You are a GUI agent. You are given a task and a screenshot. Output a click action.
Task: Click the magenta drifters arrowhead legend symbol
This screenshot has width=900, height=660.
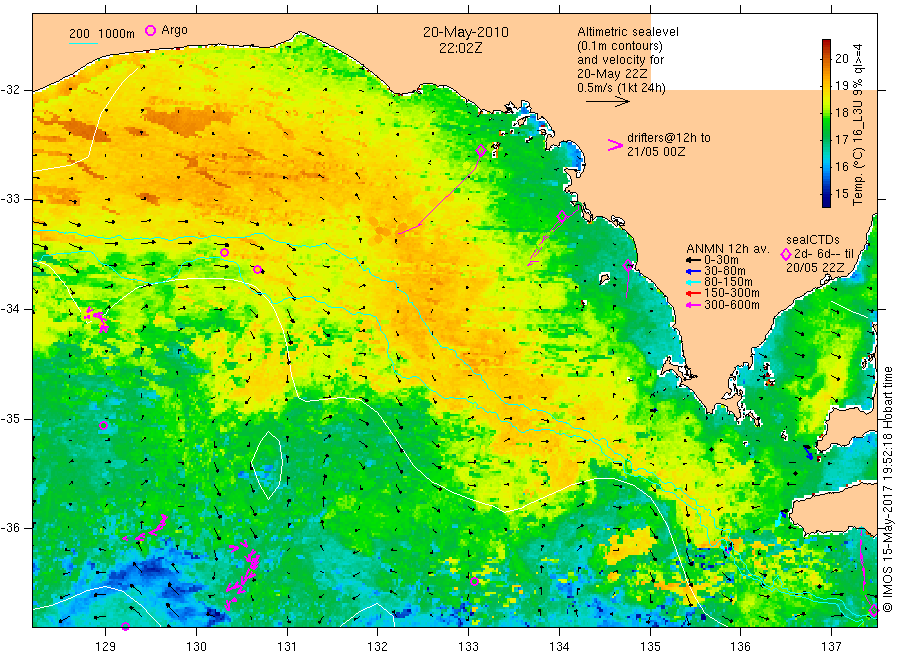click(x=615, y=145)
